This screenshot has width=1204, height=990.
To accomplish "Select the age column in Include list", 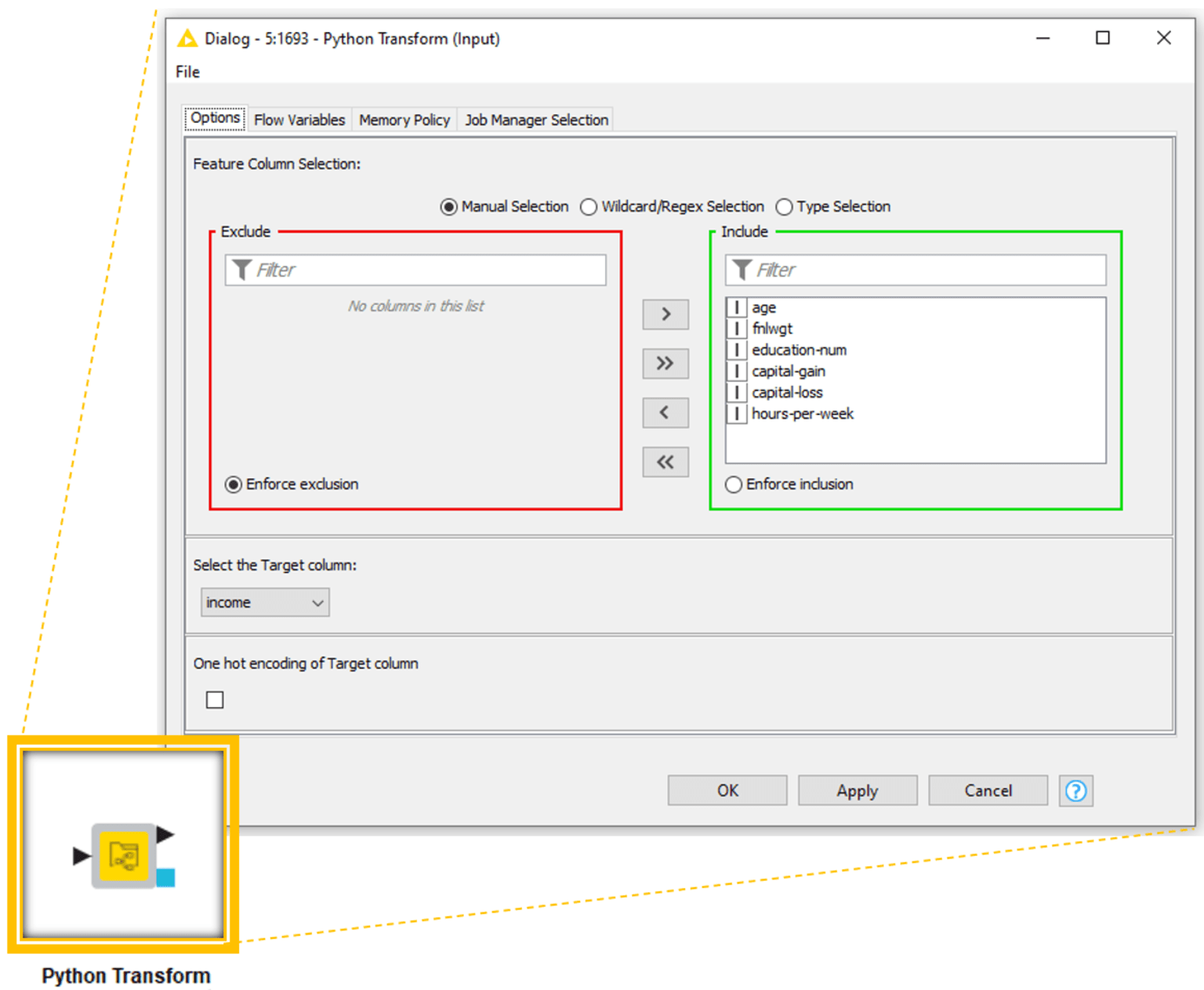I will pyautogui.click(x=916, y=307).
